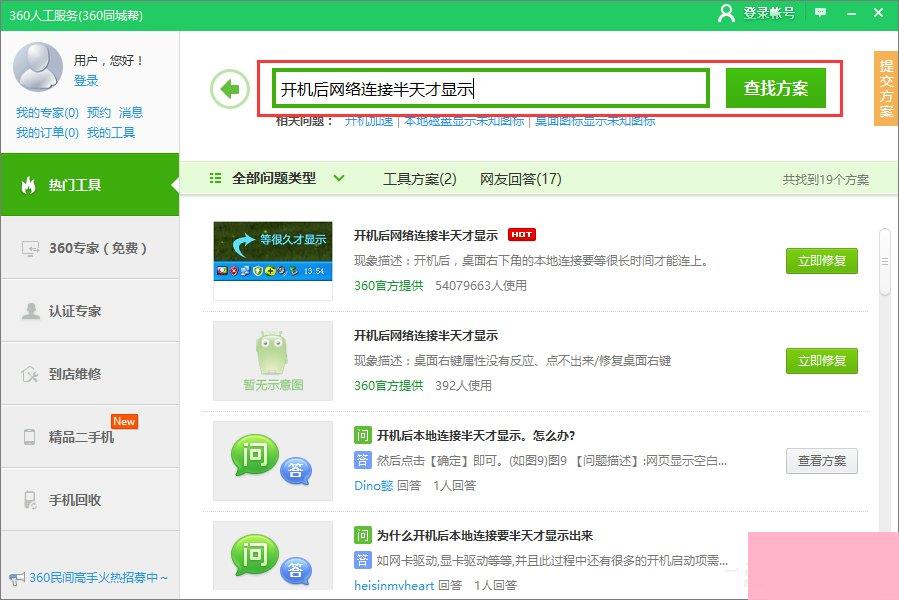Click related link 桌面图标显示未知图标
899x600 pixels.
tap(595, 121)
